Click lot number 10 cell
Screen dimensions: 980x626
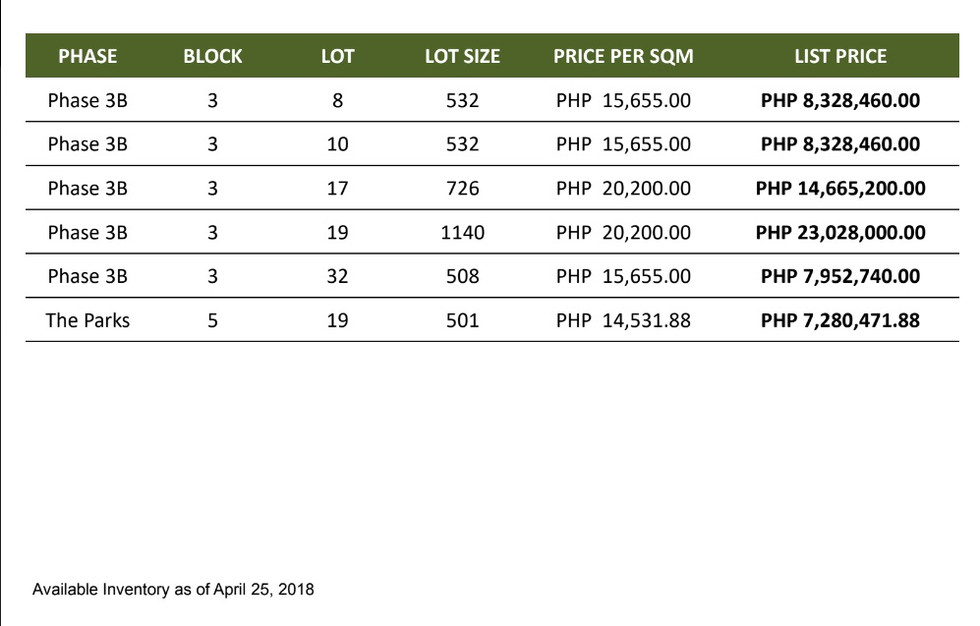click(x=338, y=144)
